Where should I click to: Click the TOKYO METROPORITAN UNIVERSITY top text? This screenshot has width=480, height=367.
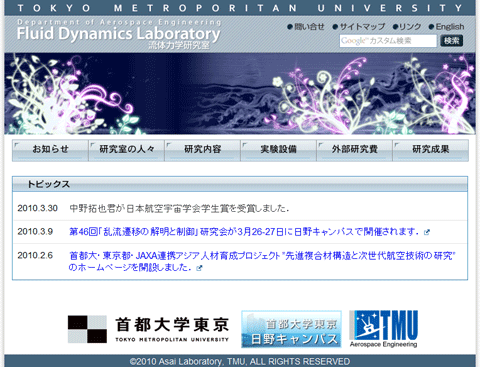coord(240,8)
